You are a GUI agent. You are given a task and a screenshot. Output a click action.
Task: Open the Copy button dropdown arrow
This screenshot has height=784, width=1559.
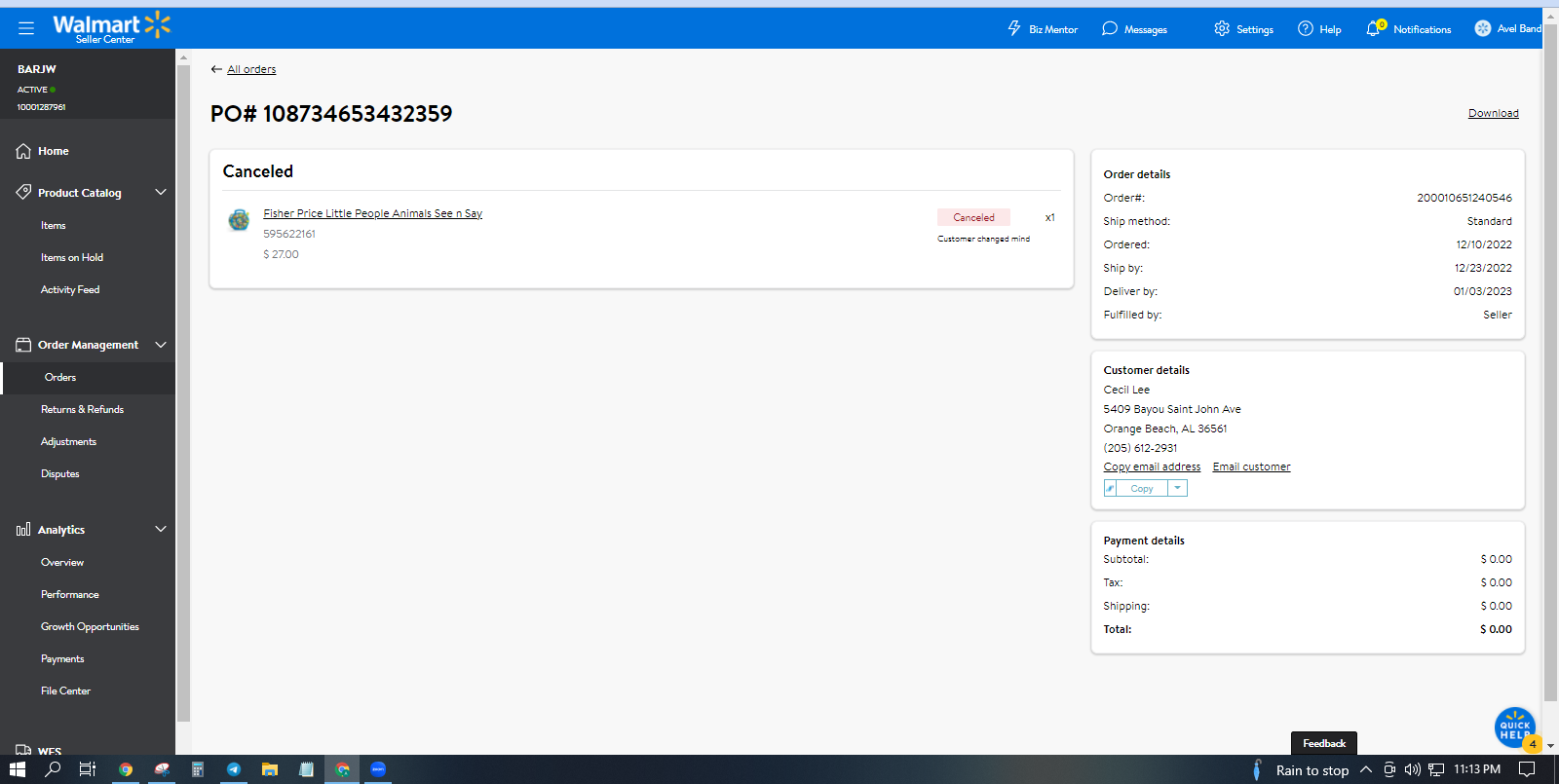coord(1177,488)
